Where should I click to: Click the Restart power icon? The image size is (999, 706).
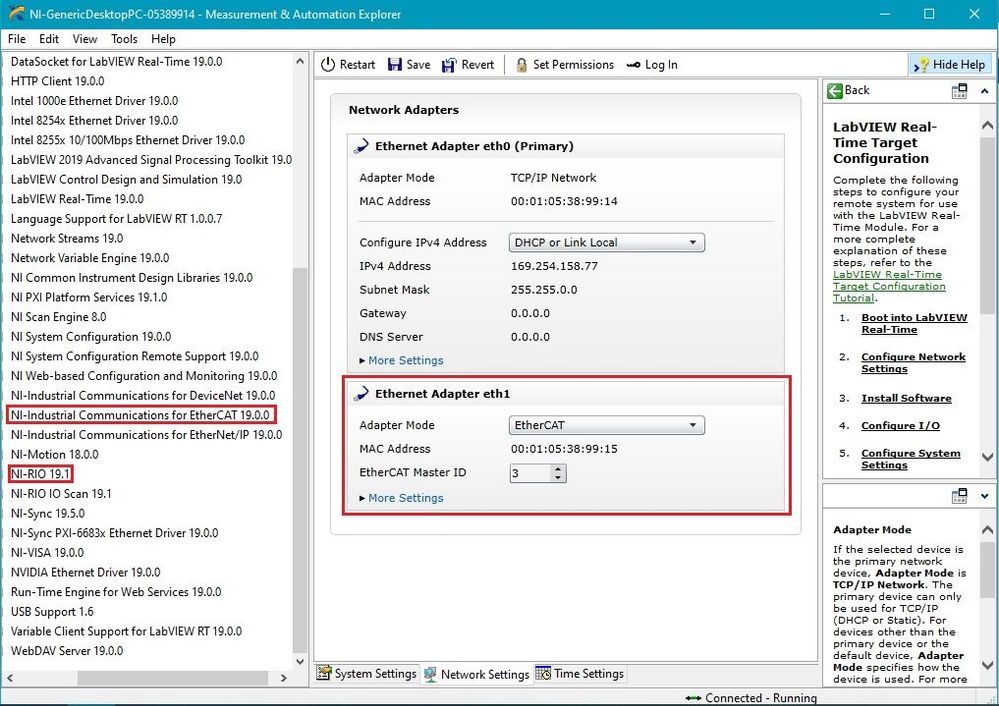327,64
